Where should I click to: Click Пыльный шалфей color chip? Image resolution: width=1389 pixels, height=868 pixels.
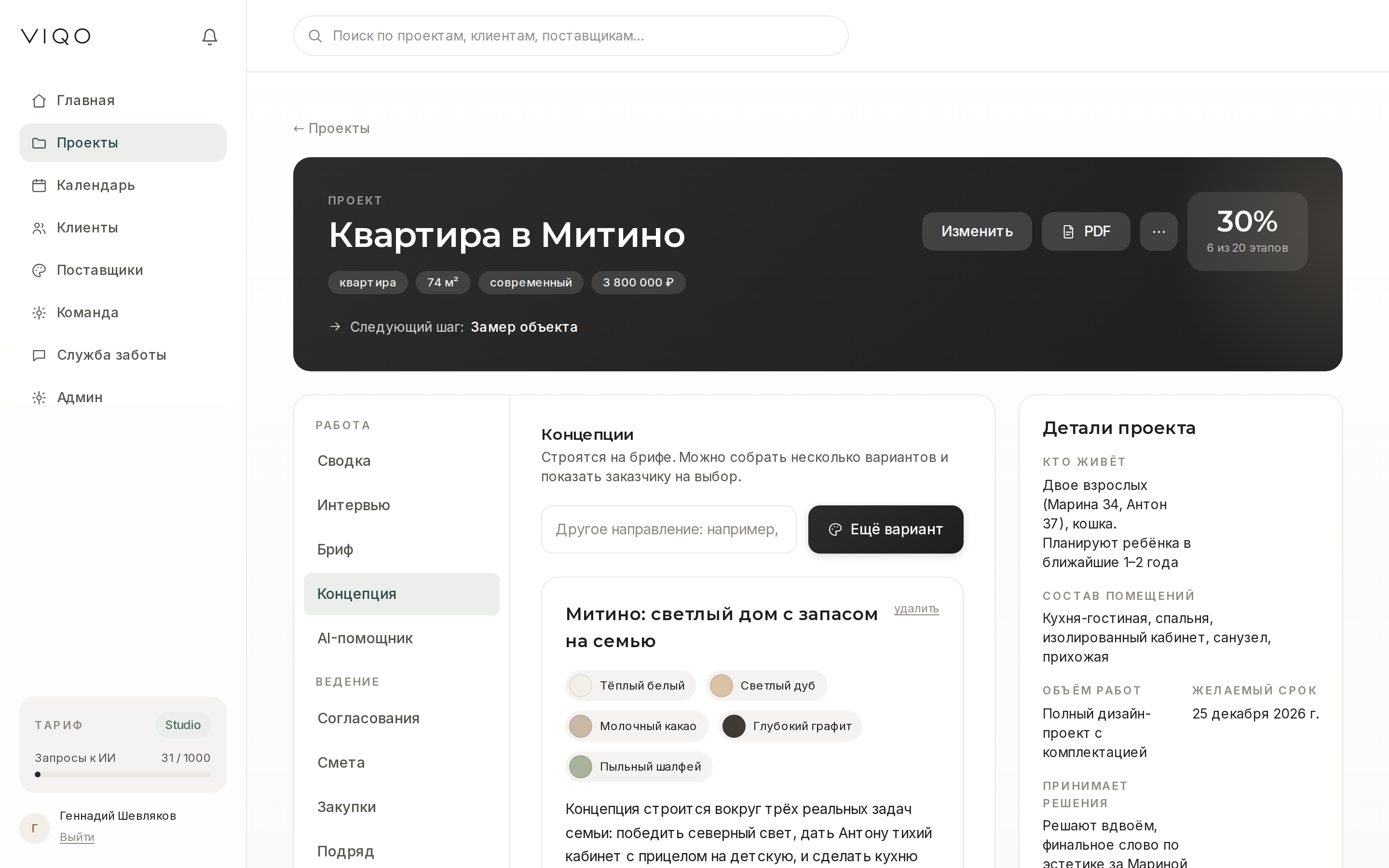tap(638, 767)
